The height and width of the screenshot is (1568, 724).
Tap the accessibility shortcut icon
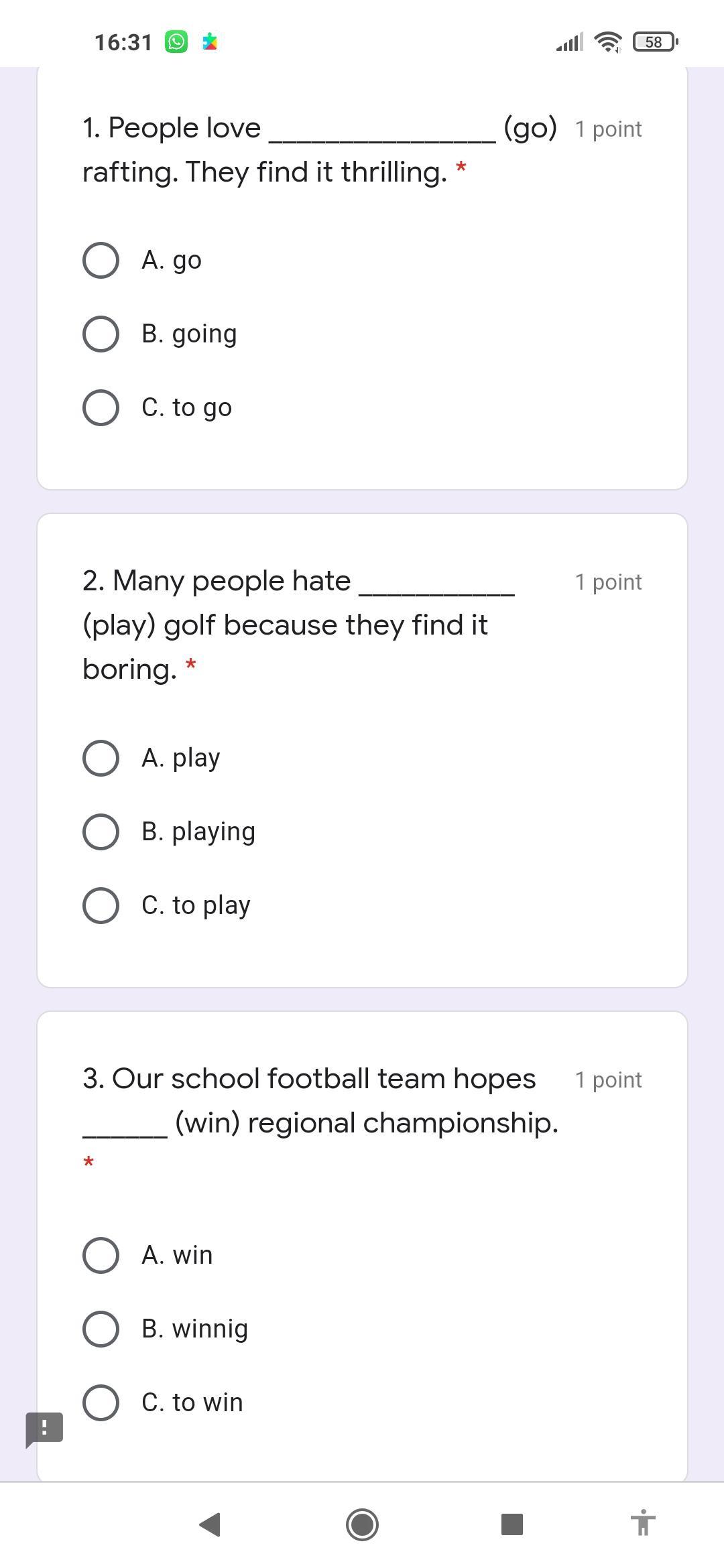[642, 1524]
